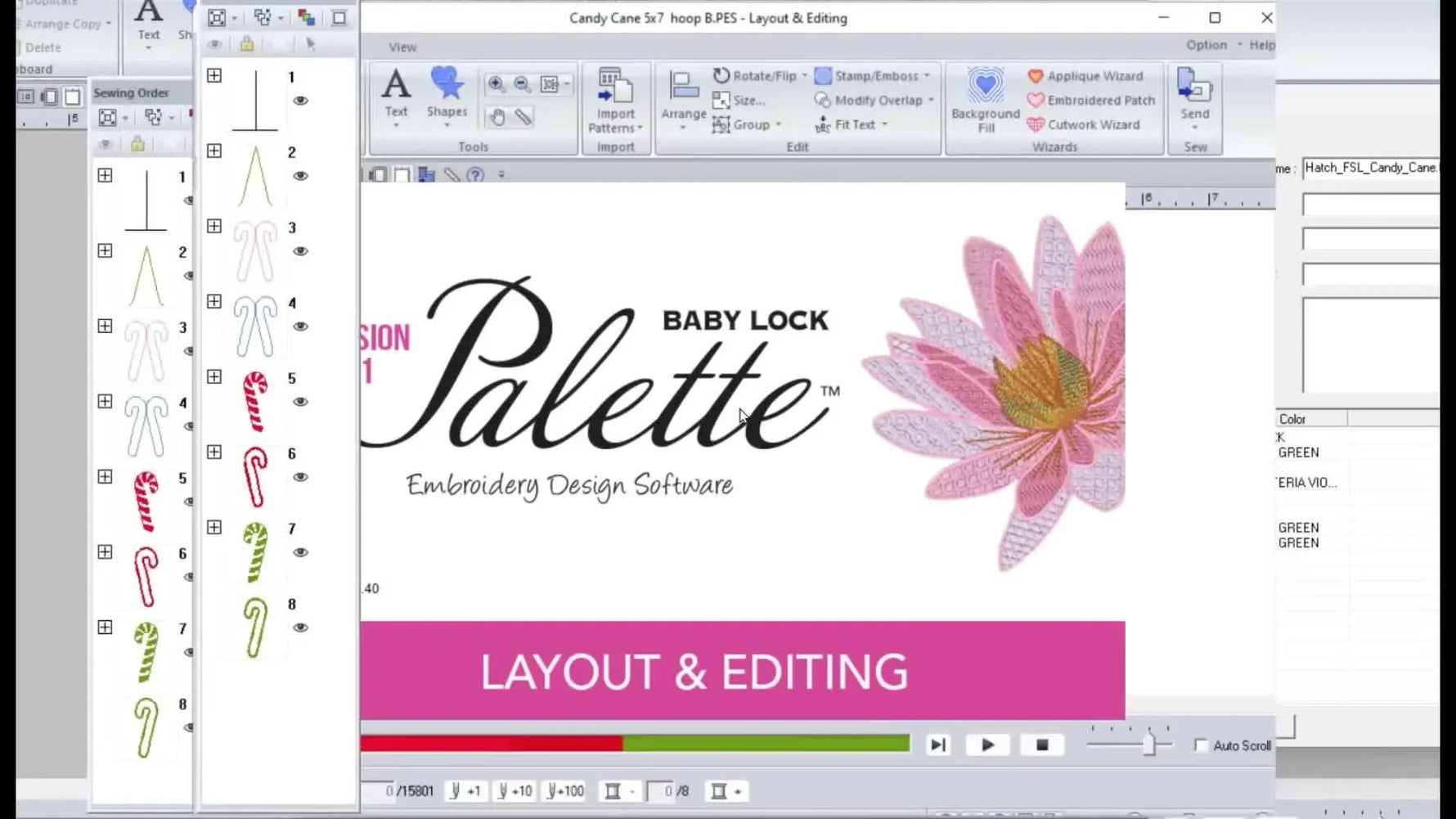Advance stitch simulator by +1 stitch
The width and height of the screenshot is (1456, 819).
click(465, 791)
